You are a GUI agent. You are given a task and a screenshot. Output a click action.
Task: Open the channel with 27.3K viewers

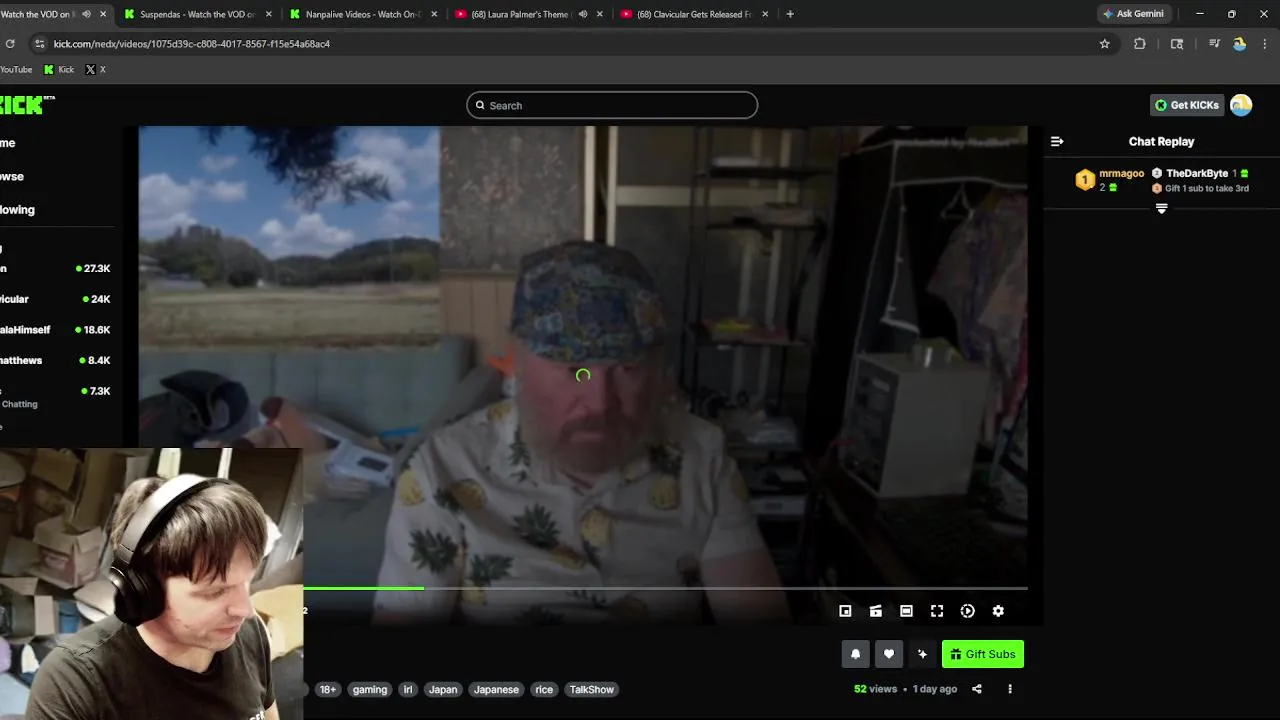(57, 269)
